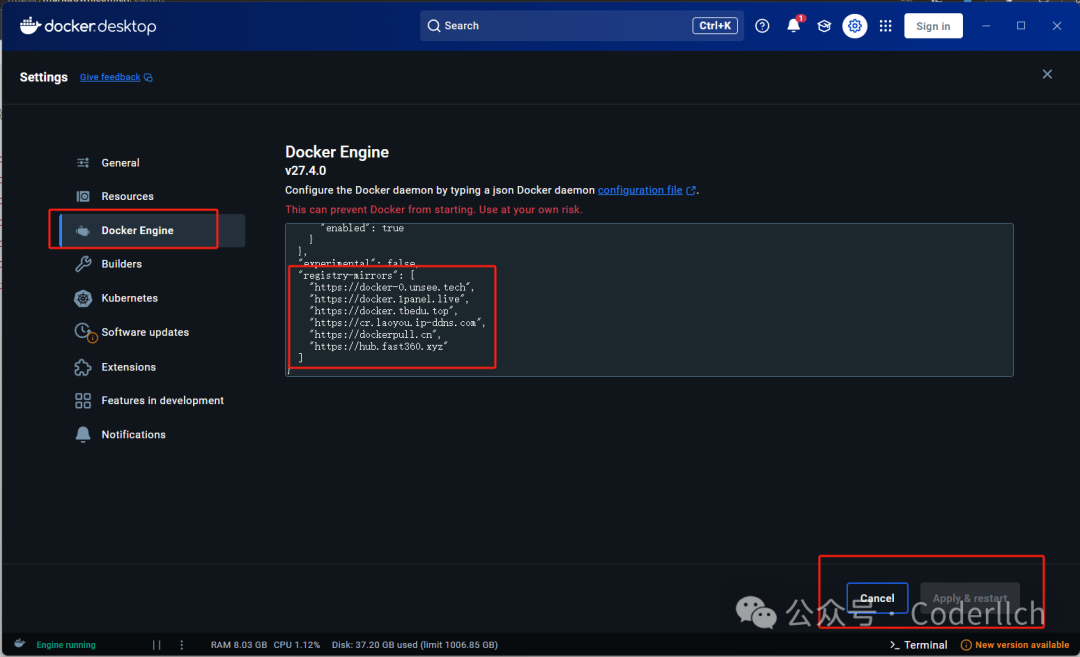The image size is (1080, 657).
Task: Click the settings gear icon in header
Action: click(x=855, y=26)
